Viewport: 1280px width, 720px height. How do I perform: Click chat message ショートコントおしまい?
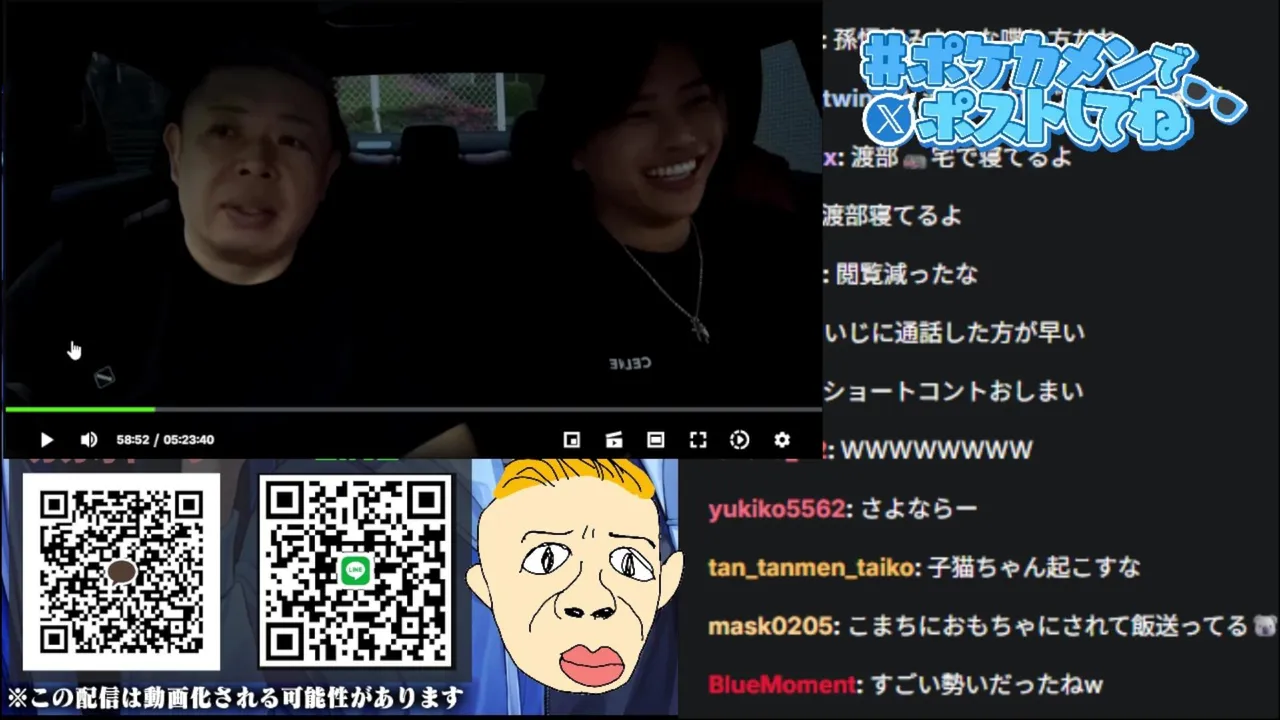(x=953, y=391)
